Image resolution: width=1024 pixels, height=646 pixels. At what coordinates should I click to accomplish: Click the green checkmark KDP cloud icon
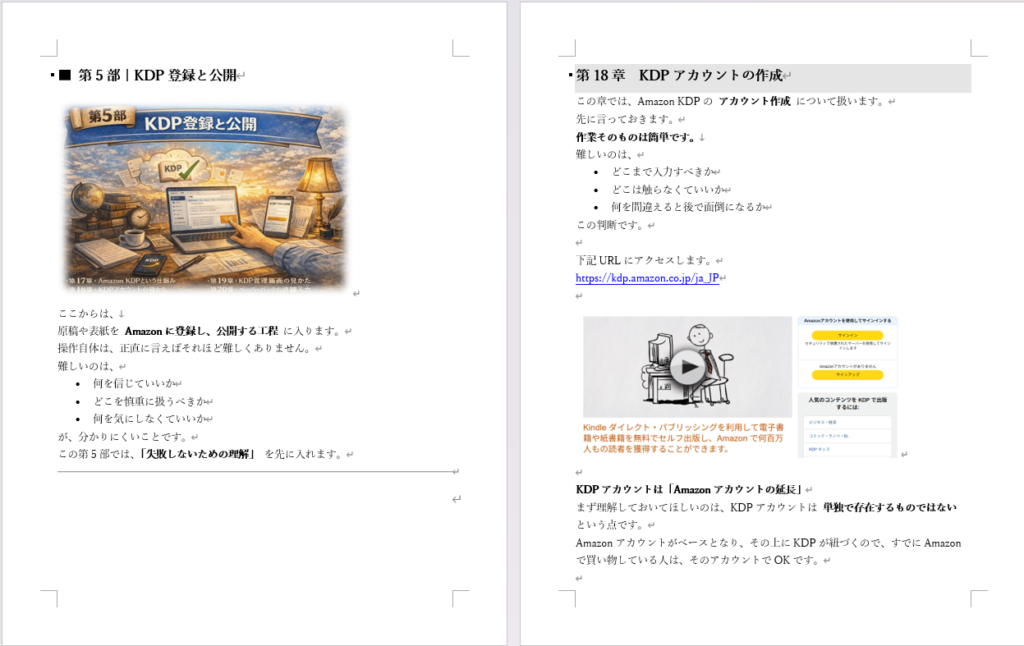tap(182, 166)
